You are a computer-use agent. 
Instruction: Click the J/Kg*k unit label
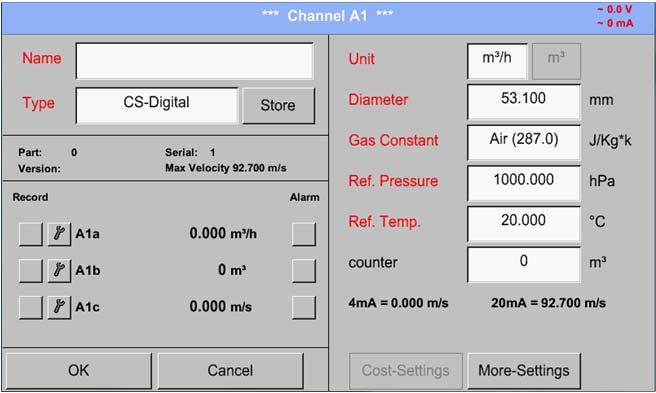click(610, 141)
